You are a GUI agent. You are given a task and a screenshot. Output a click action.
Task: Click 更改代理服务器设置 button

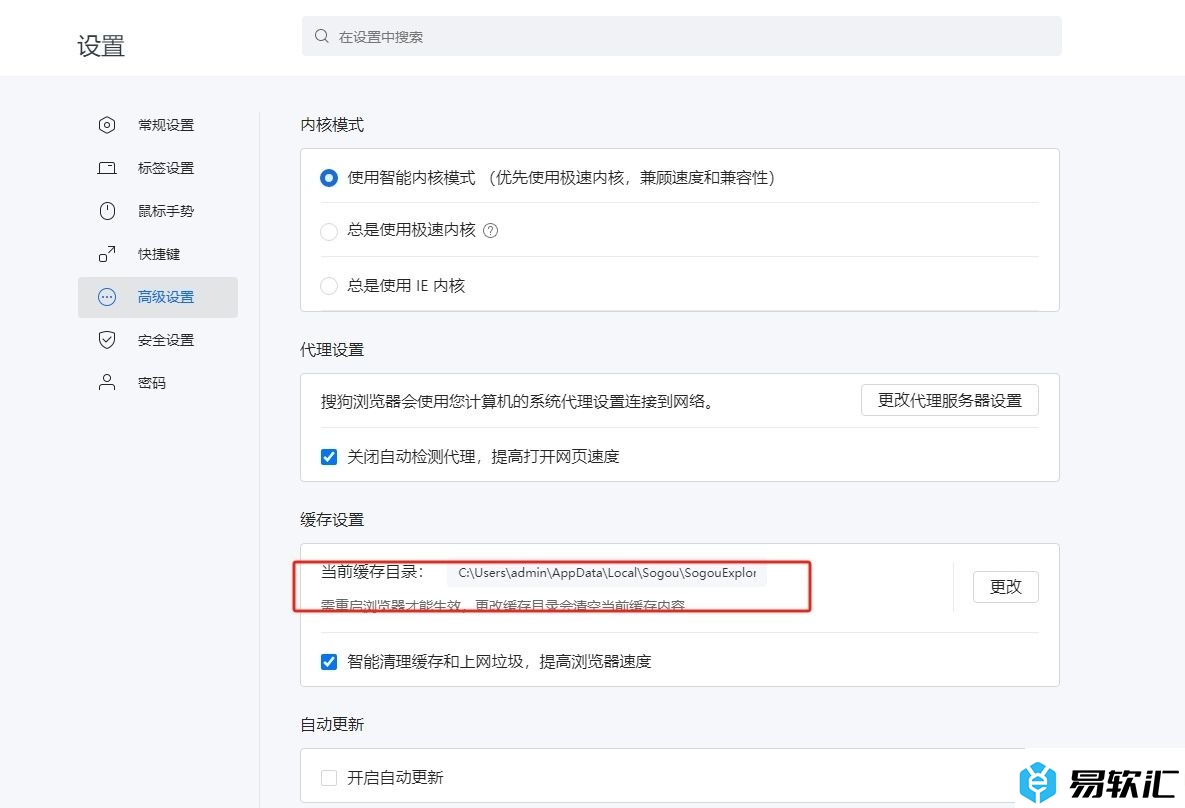click(949, 400)
